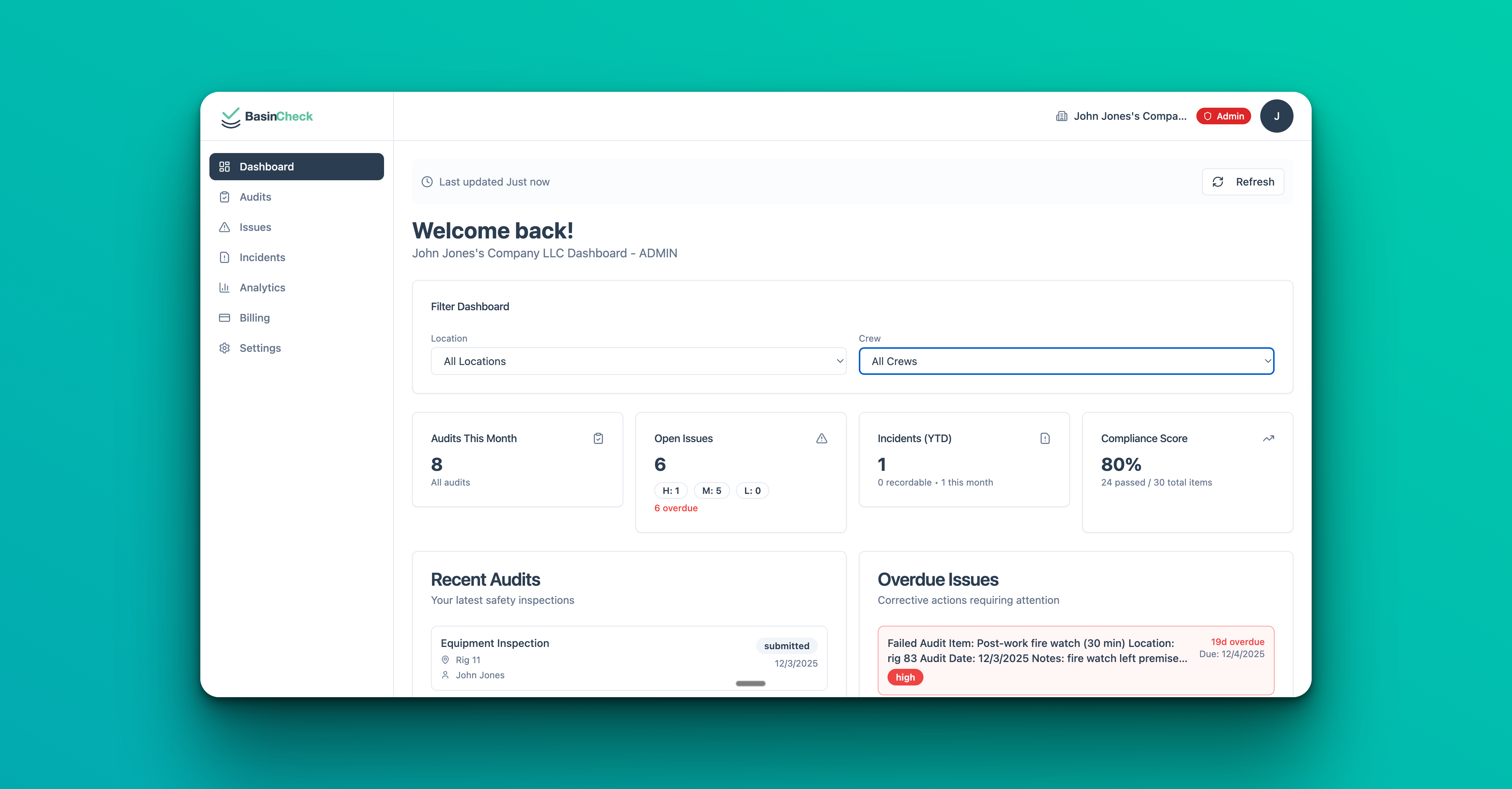
Task: Open the user avatar circle labeled J
Action: point(1277,116)
